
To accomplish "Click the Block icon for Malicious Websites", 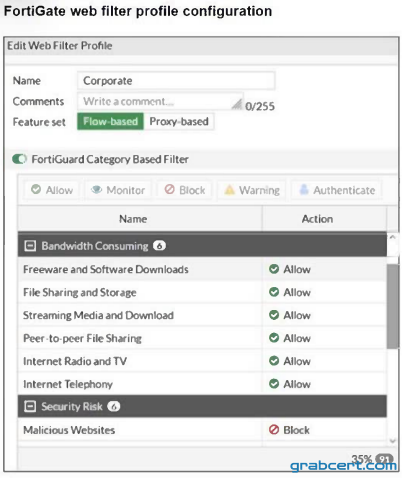I will [274, 429].
